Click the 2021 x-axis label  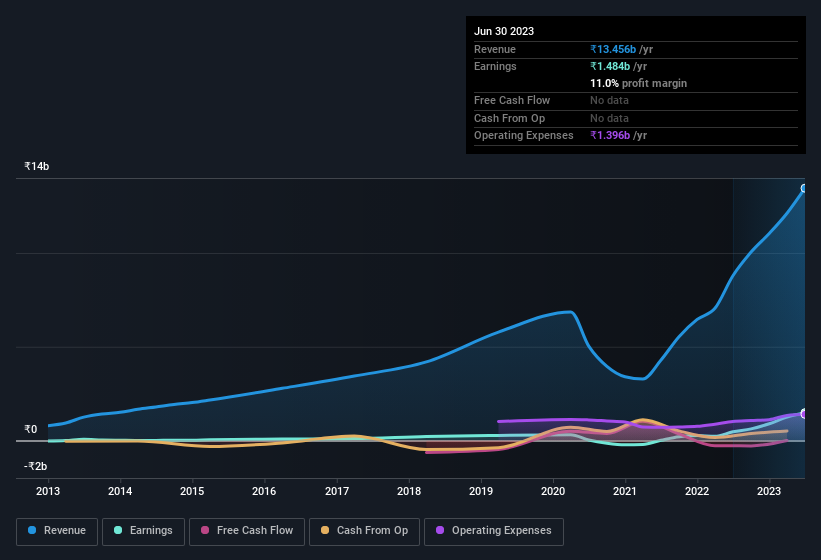pos(625,491)
